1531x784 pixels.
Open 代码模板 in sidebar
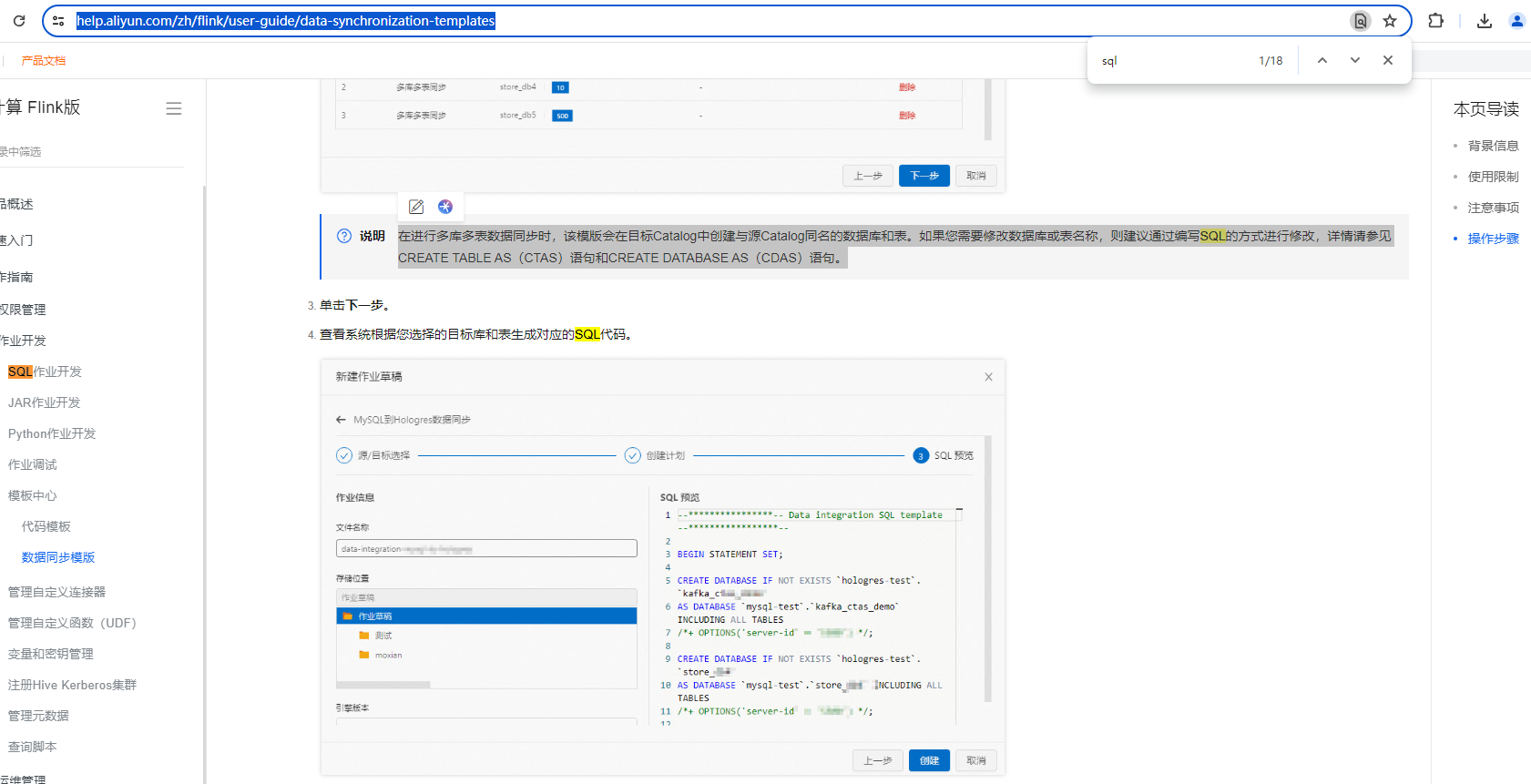click(46, 526)
